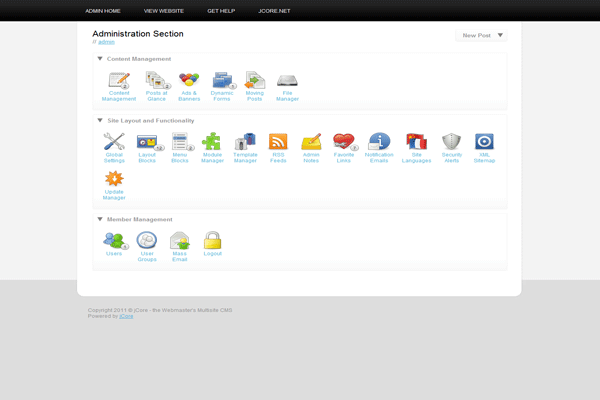Click GET HELP in top menu

221,10
